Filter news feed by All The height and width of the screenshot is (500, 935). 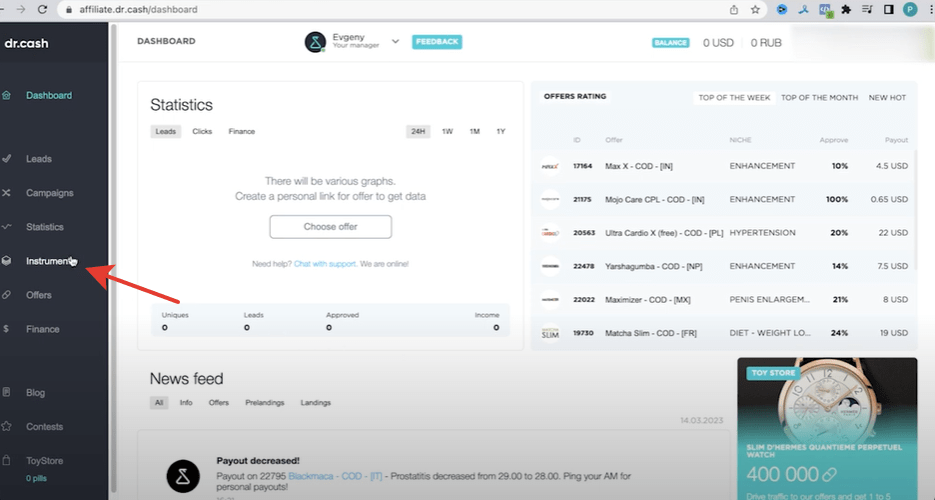(159, 403)
